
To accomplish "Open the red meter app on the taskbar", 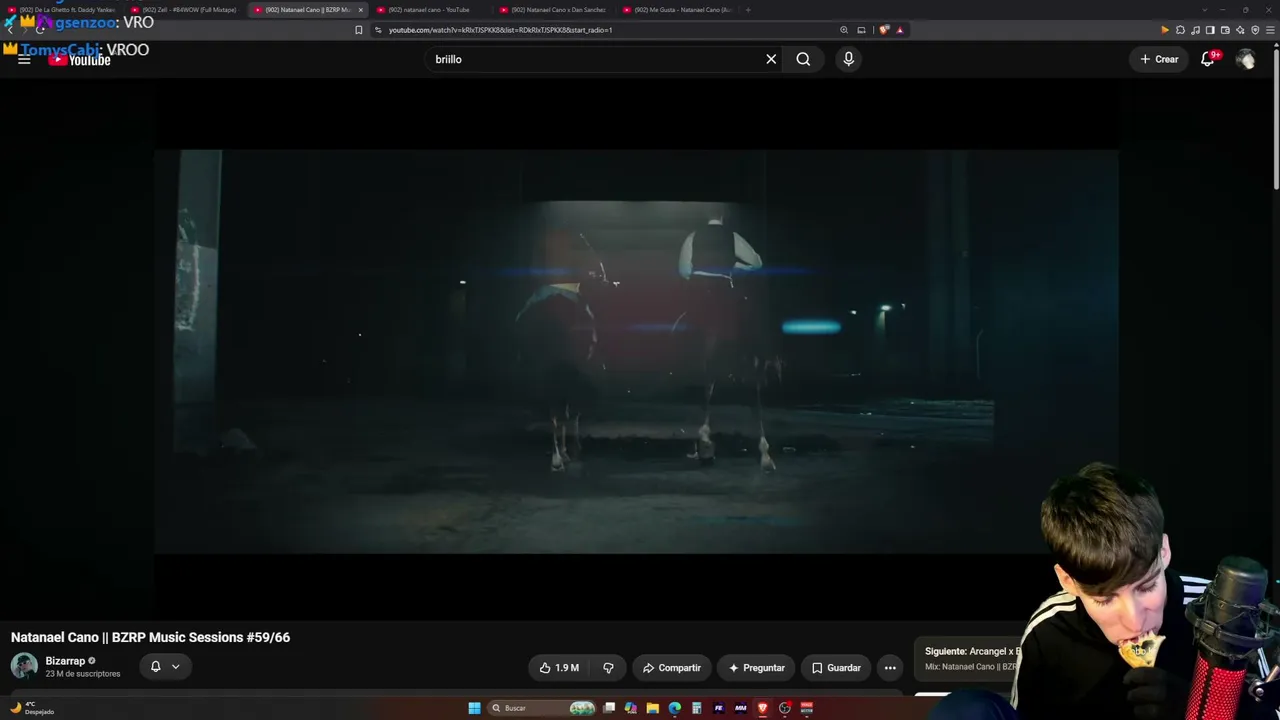I will [x=807, y=708].
